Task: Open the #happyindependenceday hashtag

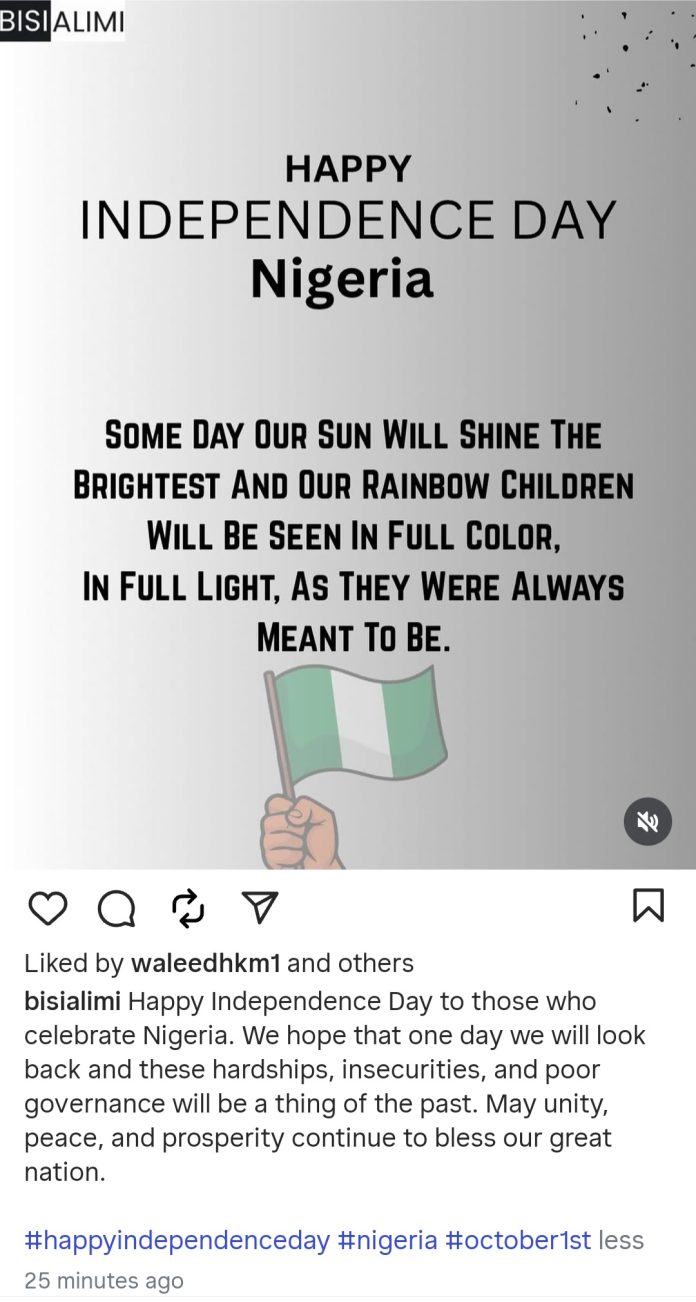Action: [177, 1241]
